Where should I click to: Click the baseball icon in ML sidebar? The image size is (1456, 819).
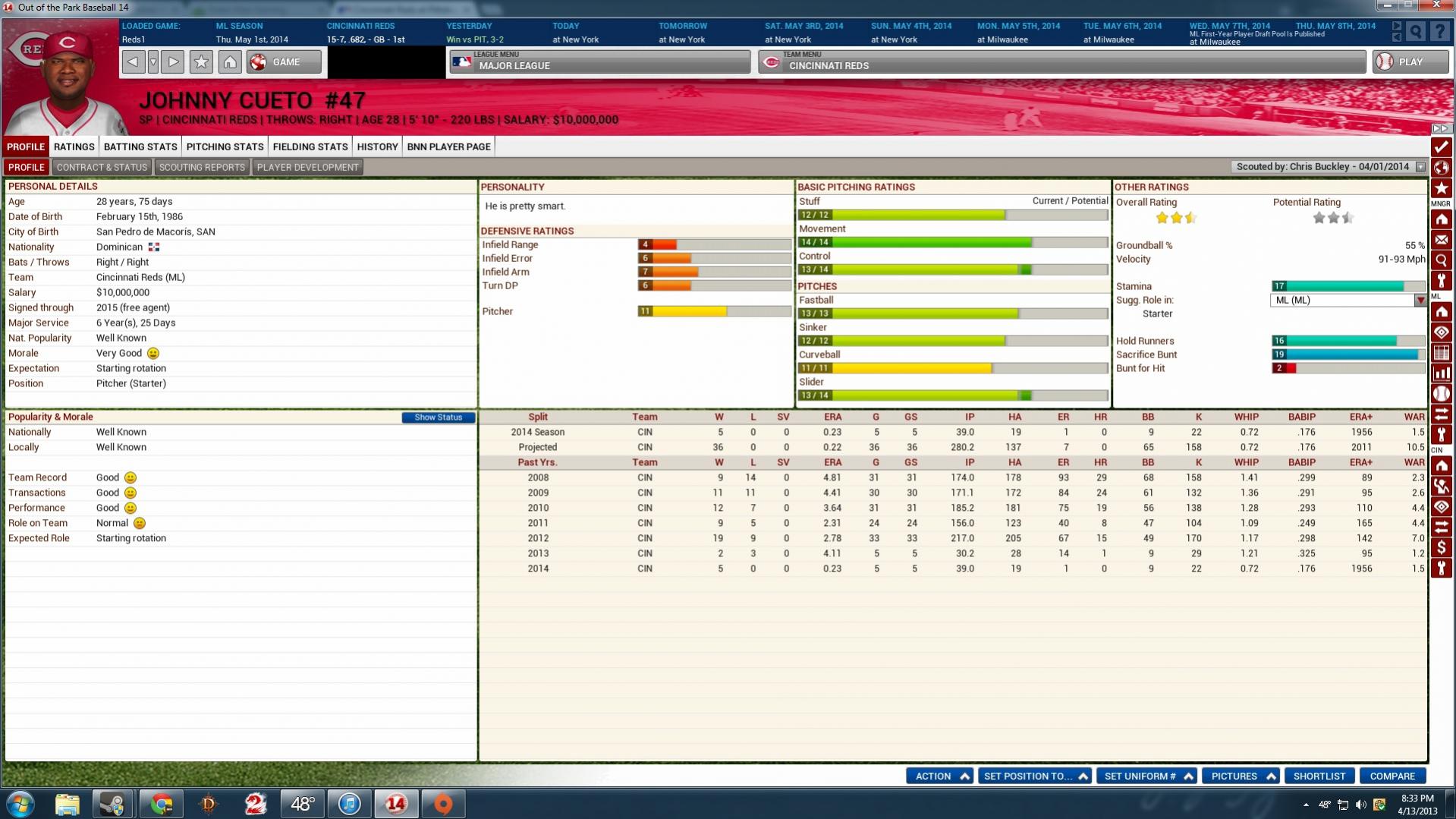point(1441,394)
